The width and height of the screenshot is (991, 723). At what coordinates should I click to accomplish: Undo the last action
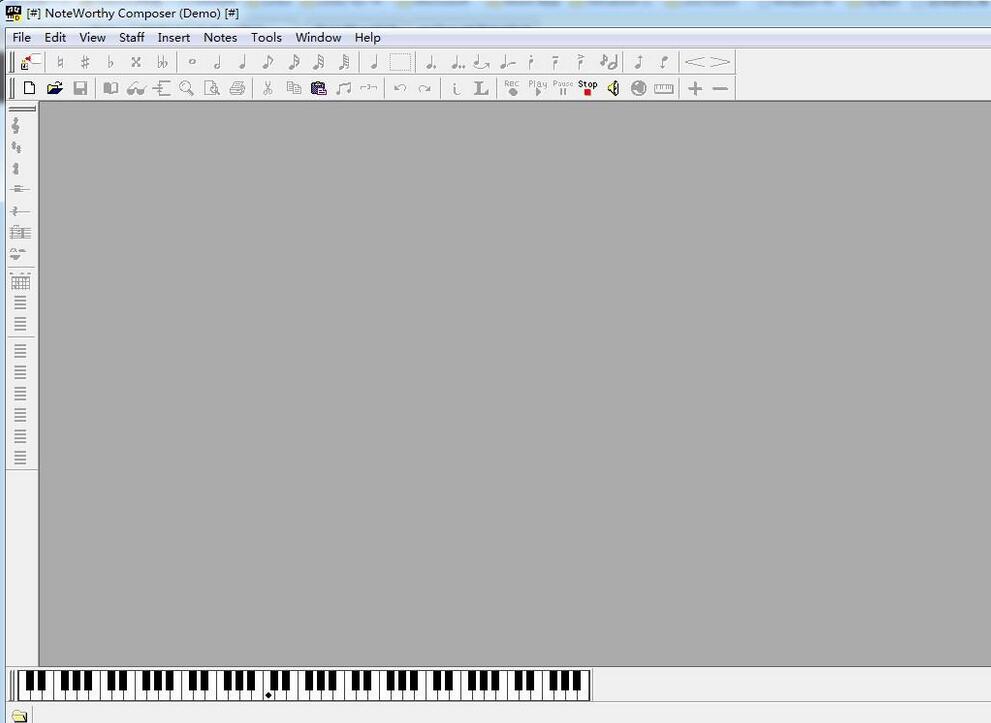[x=399, y=88]
